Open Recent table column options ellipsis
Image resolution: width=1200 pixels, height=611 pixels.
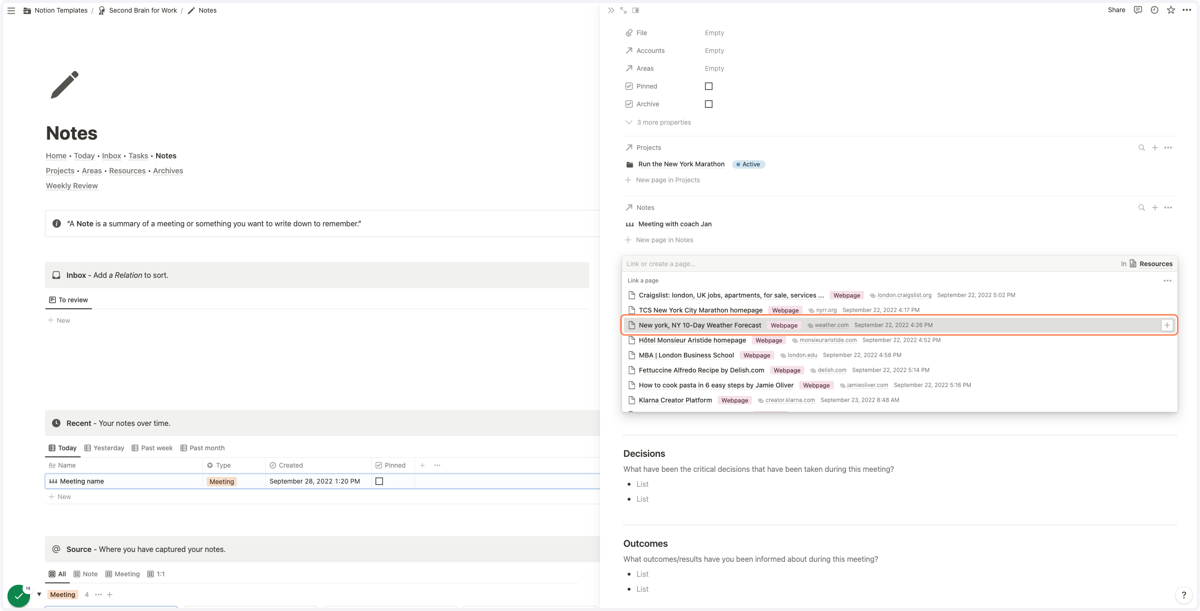point(437,465)
